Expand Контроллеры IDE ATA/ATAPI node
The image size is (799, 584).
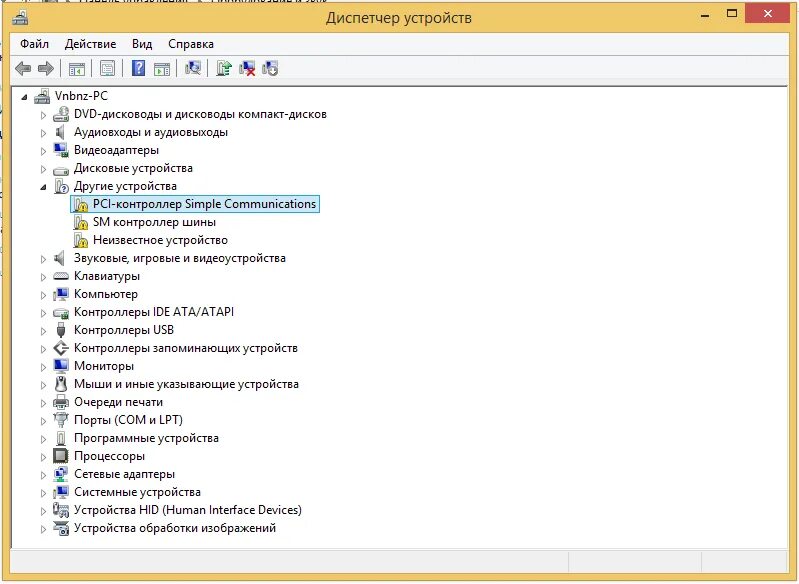pos(43,313)
